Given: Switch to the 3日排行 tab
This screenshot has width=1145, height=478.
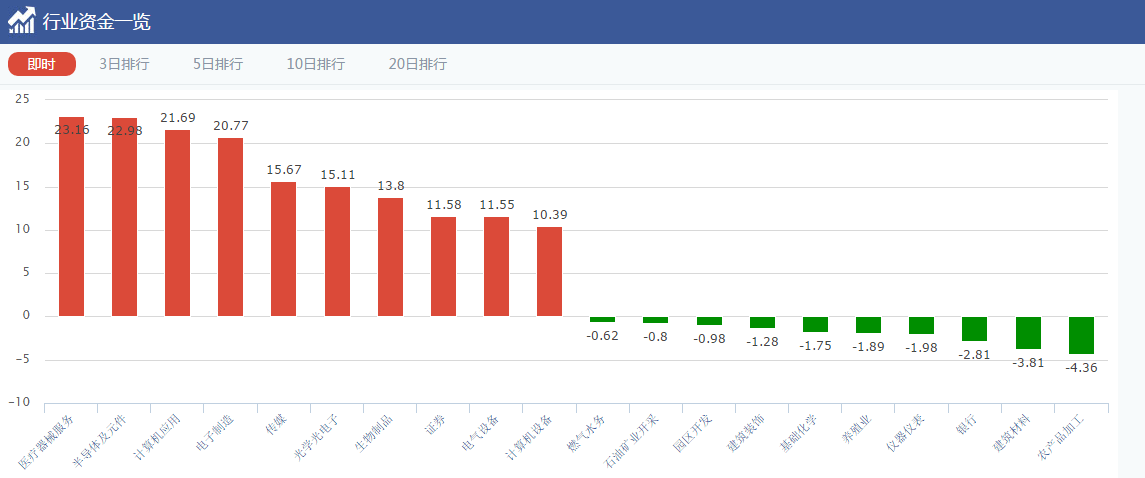Looking at the screenshot, I should 124,64.
